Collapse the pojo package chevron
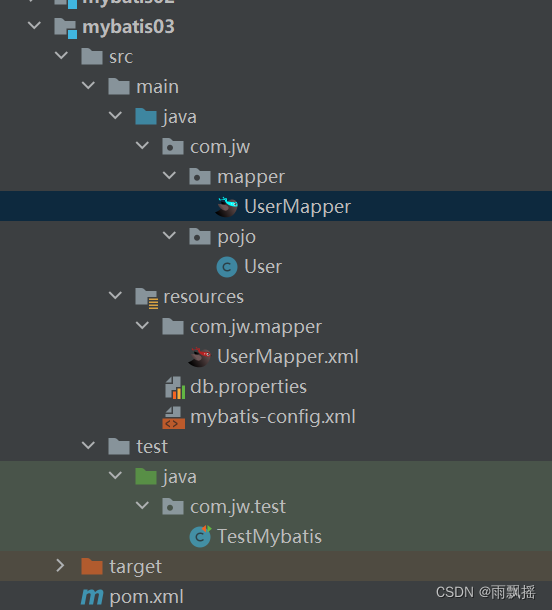 (169, 235)
